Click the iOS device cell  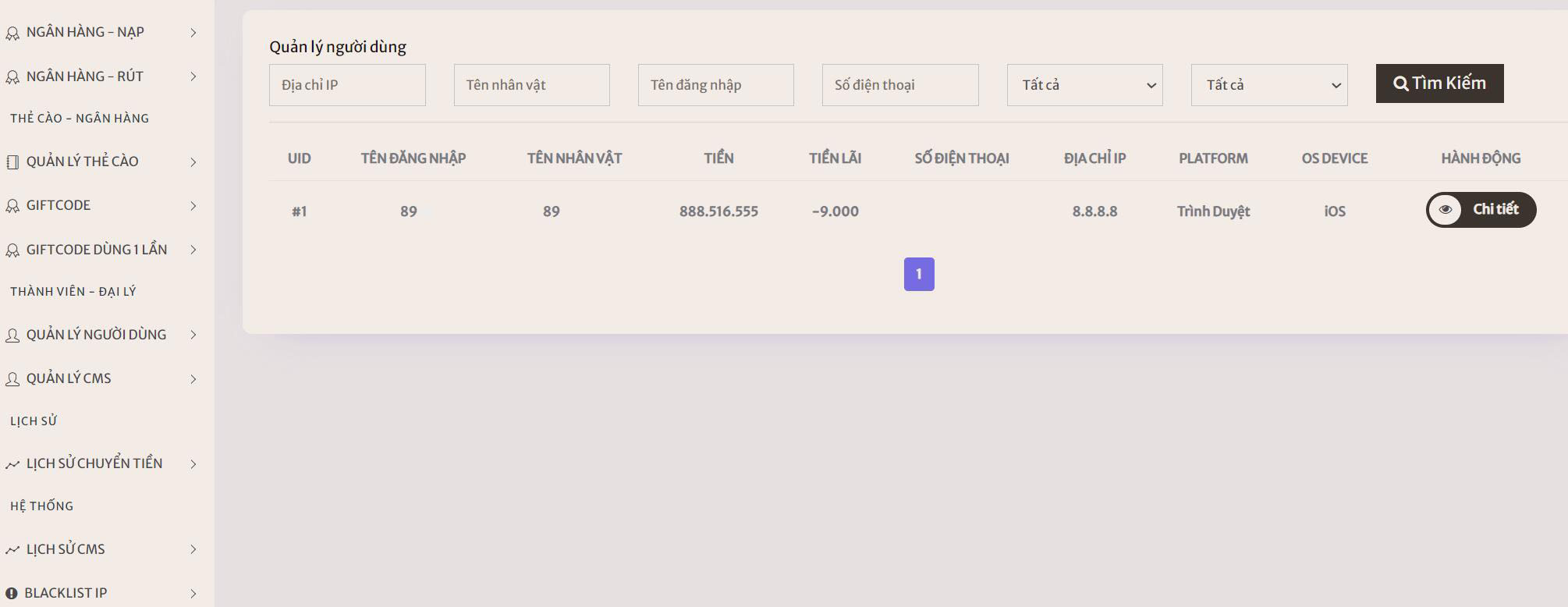[x=1335, y=211]
